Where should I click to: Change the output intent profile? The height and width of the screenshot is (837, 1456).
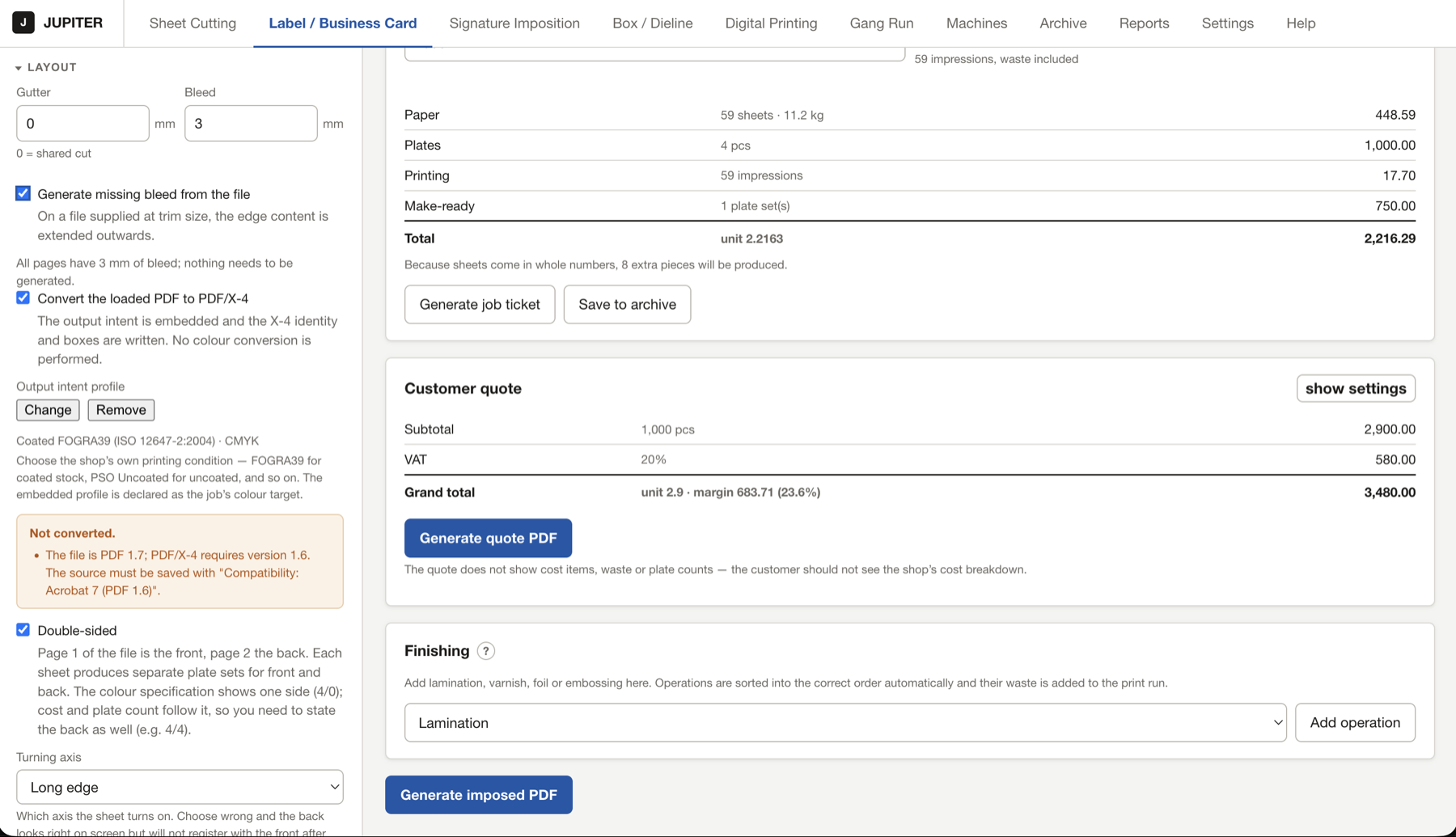pos(48,410)
